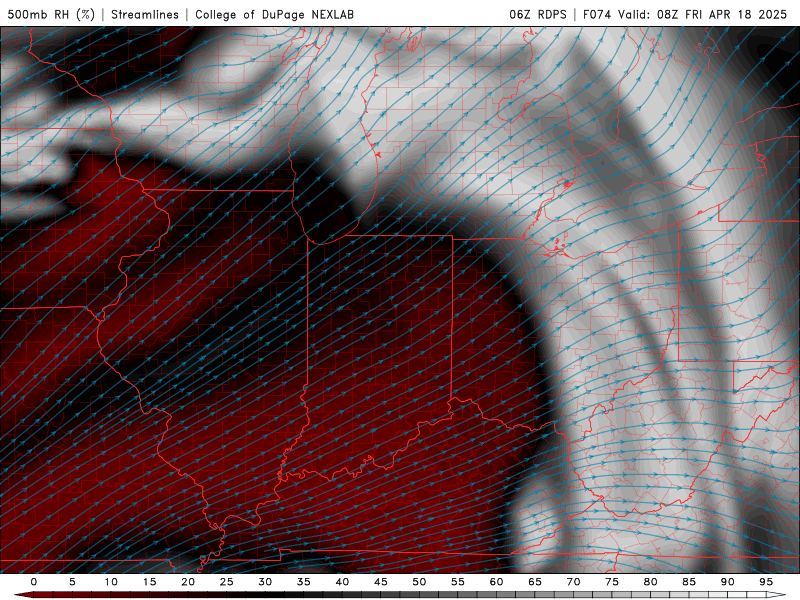
Task: Click the '75' value on the color scale
Action: coord(612,582)
